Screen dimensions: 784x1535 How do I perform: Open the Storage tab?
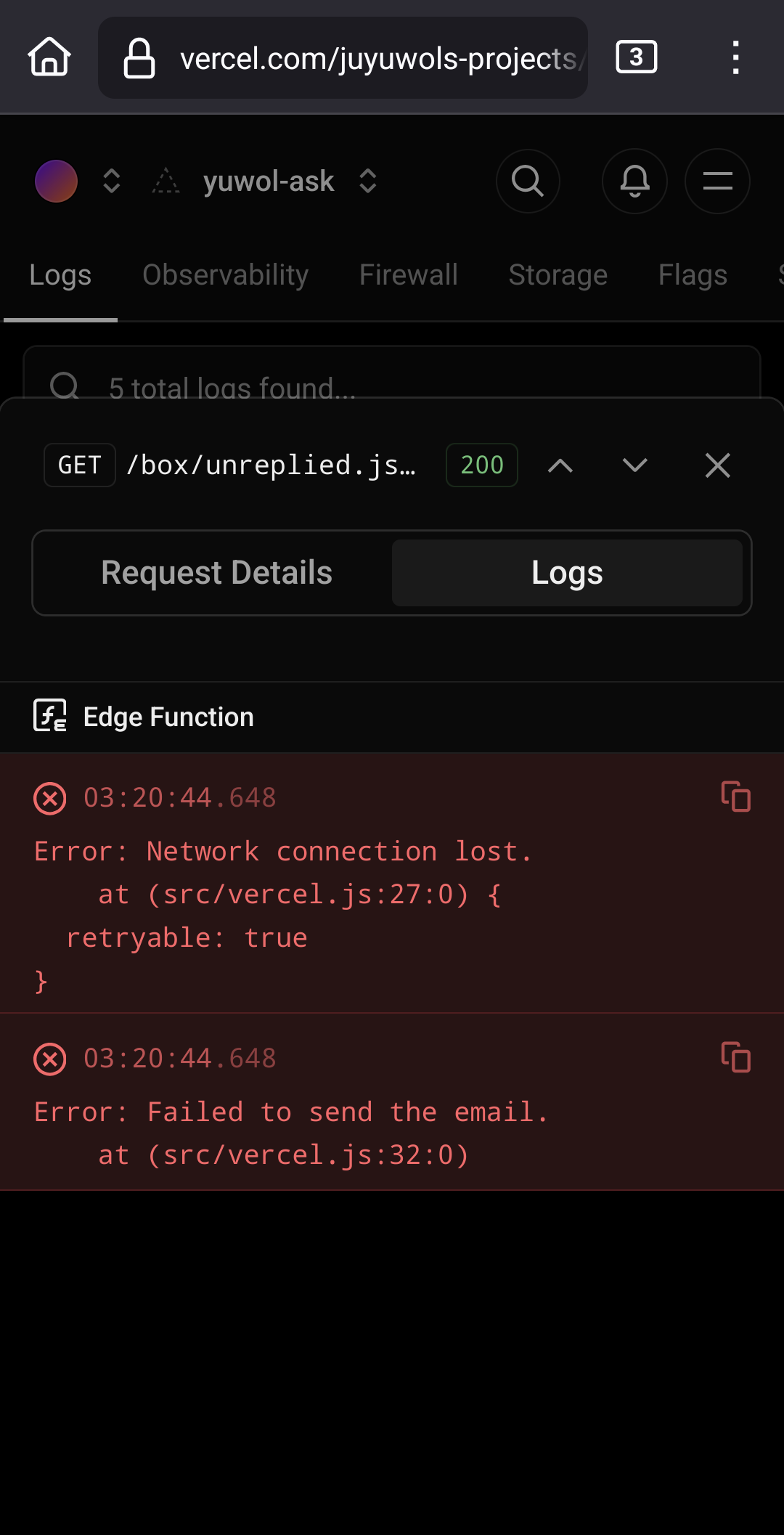(558, 275)
